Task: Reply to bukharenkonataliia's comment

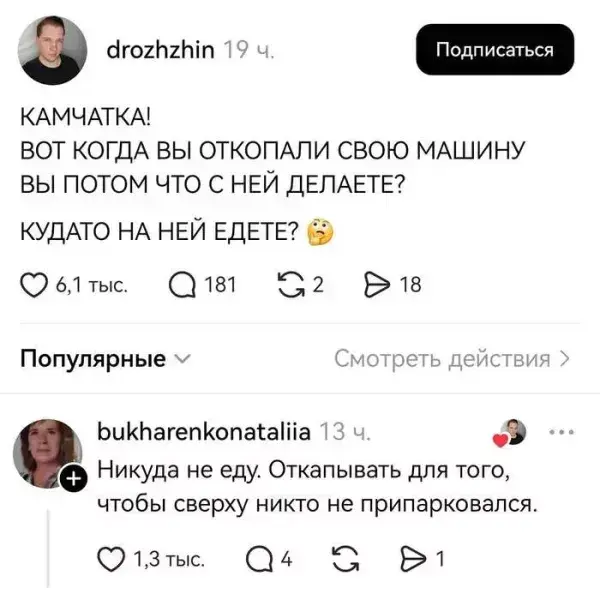Action: (258, 560)
